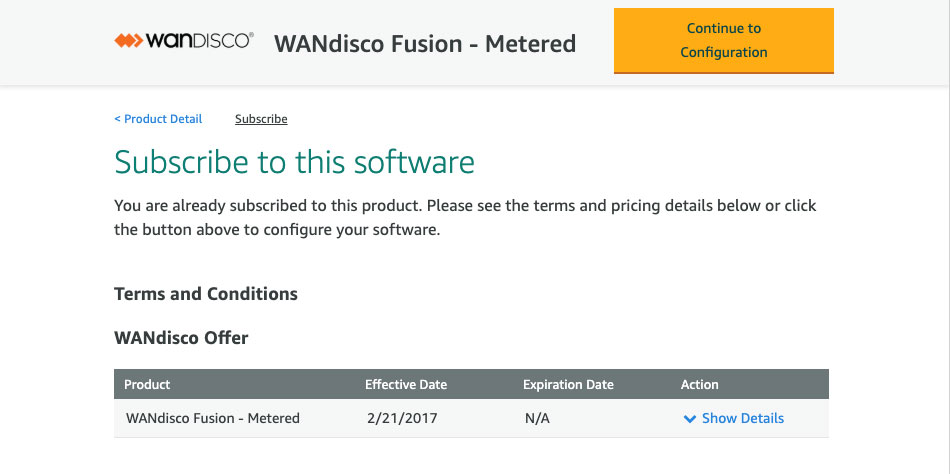This screenshot has height=474, width=950.
Task: Open the Continue to Configuration button
Action: click(723, 41)
